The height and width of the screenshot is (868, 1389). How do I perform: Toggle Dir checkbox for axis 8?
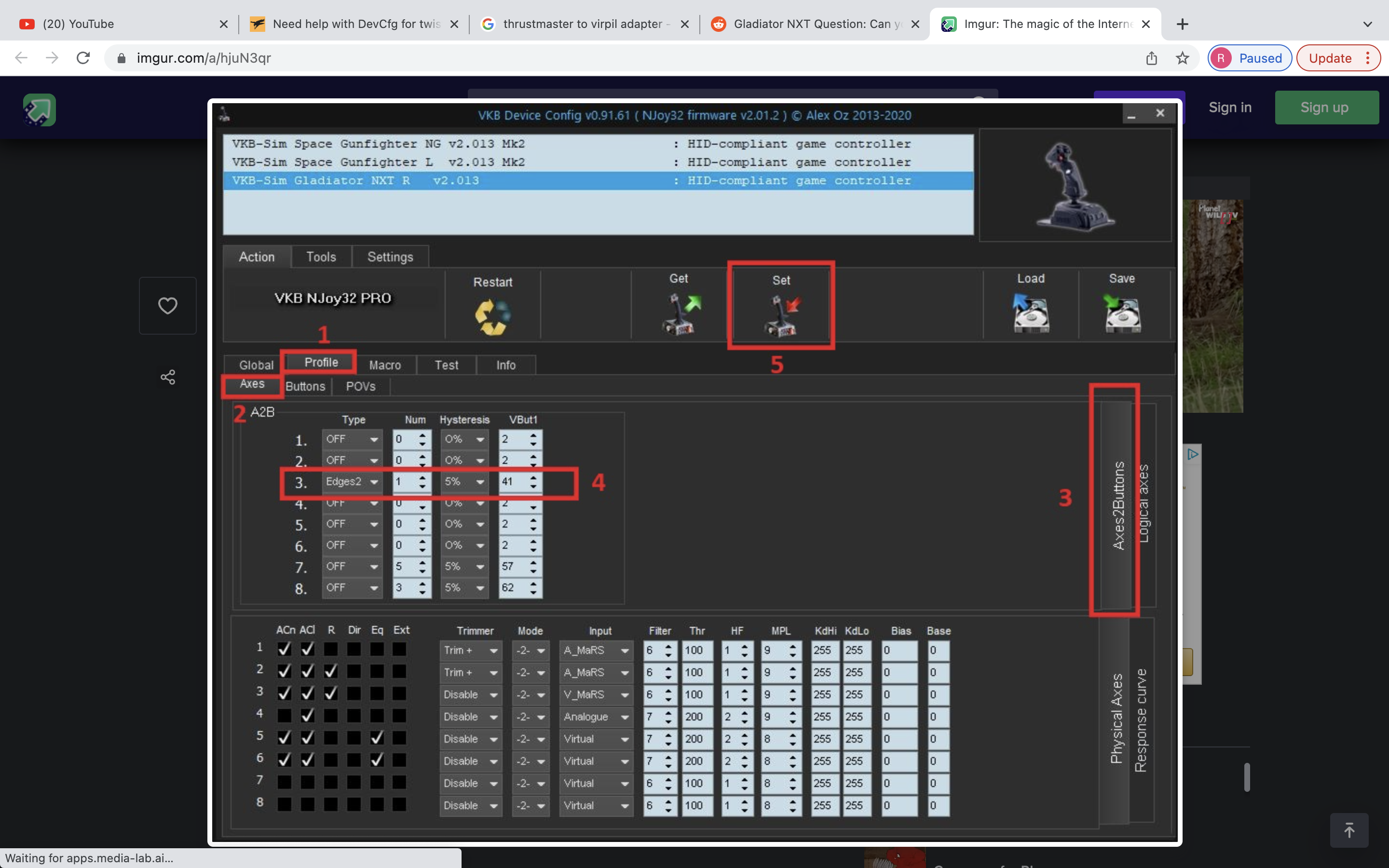pyautogui.click(x=354, y=804)
